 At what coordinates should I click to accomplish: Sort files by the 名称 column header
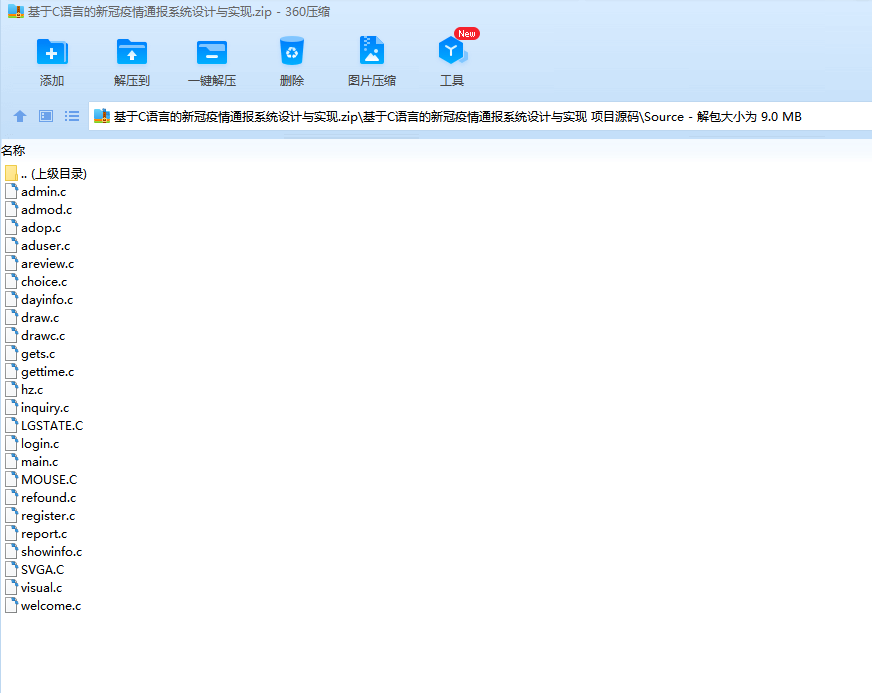click(13, 151)
